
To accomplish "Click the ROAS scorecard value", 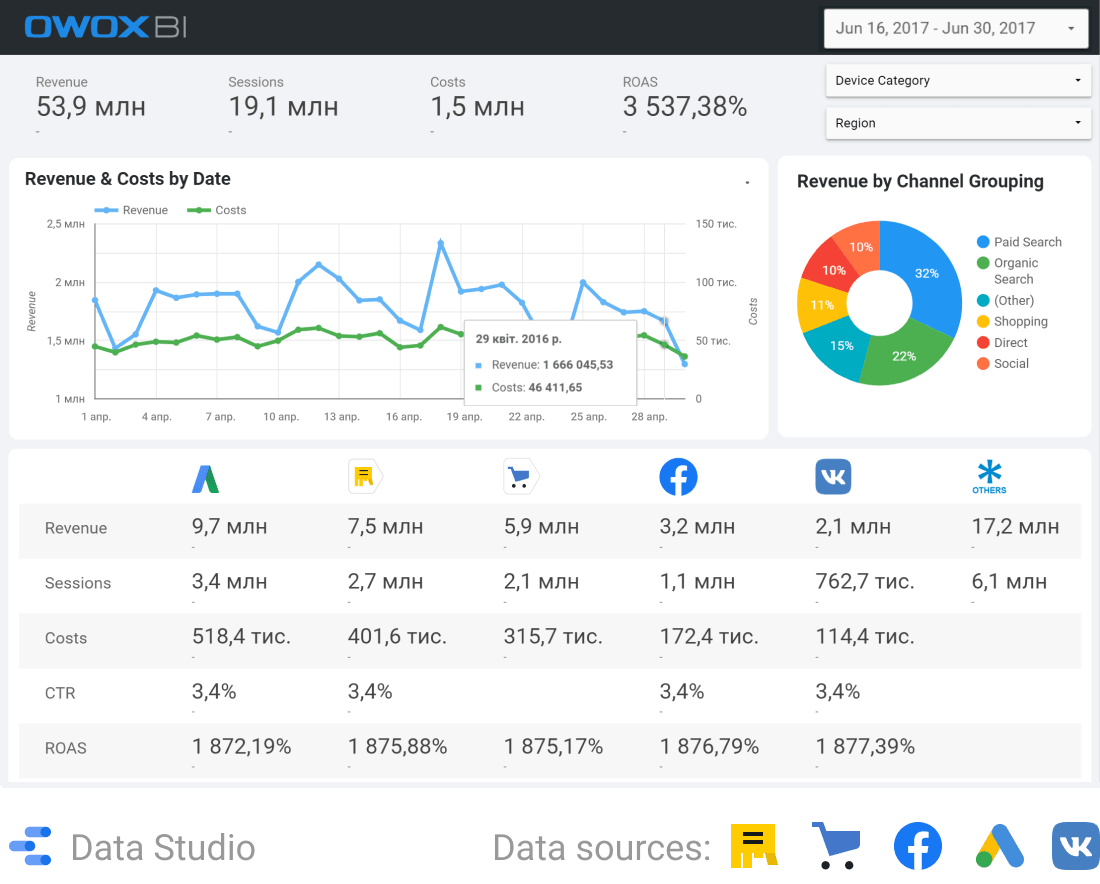I will pos(685,107).
